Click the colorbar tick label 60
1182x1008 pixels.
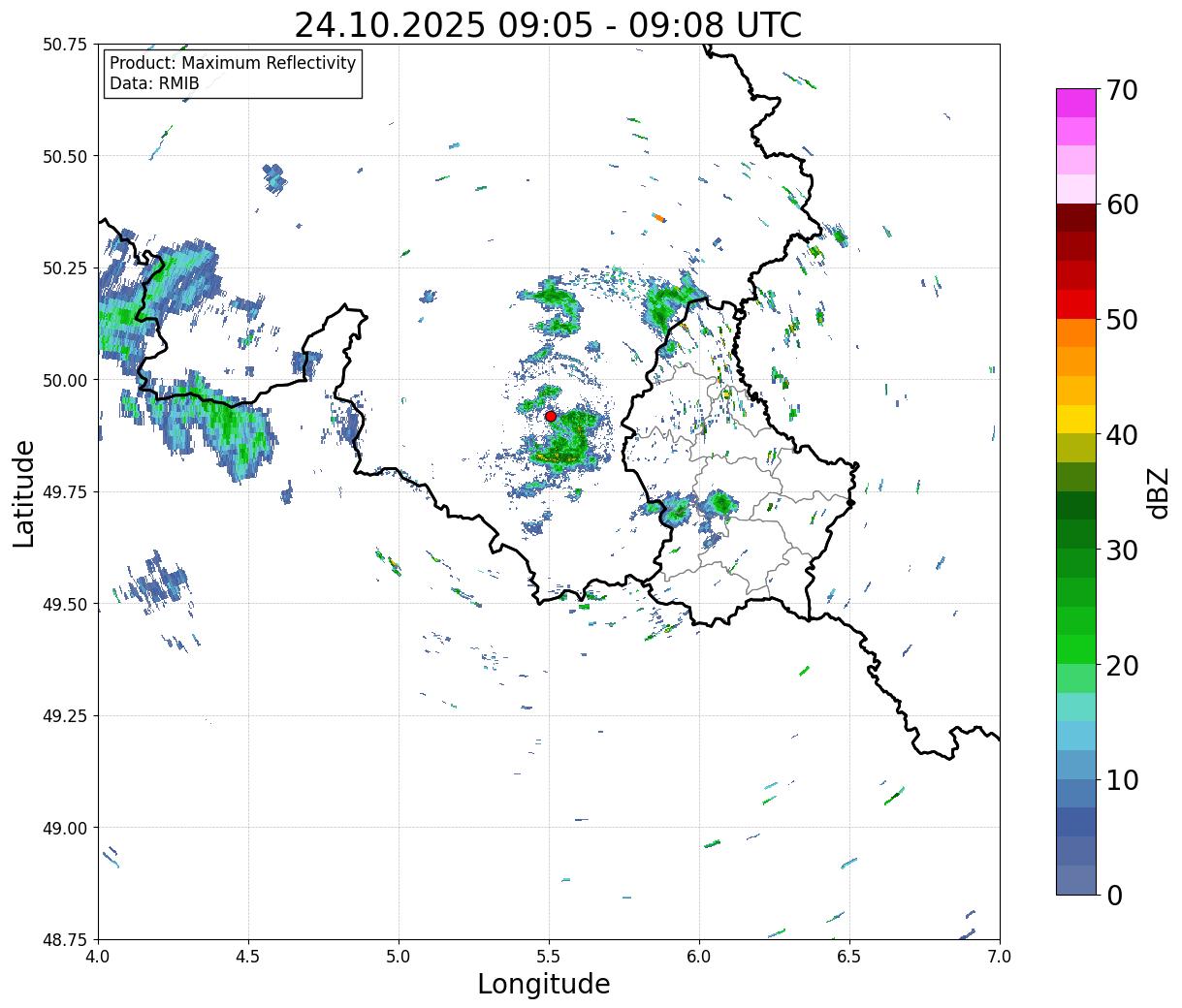[1122, 205]
